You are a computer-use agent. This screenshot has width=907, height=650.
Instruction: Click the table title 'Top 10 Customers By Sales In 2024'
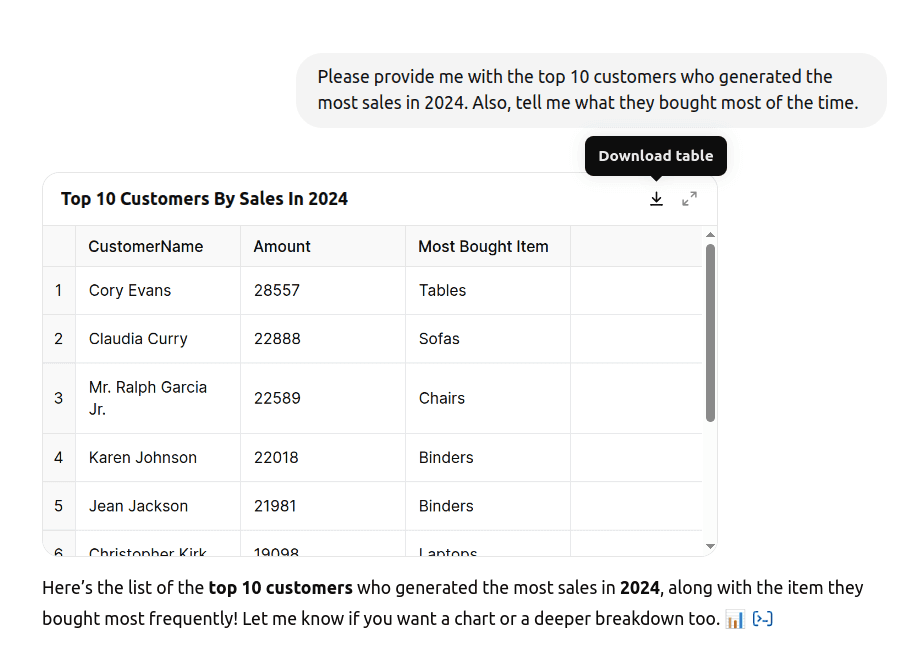[204, 199]
